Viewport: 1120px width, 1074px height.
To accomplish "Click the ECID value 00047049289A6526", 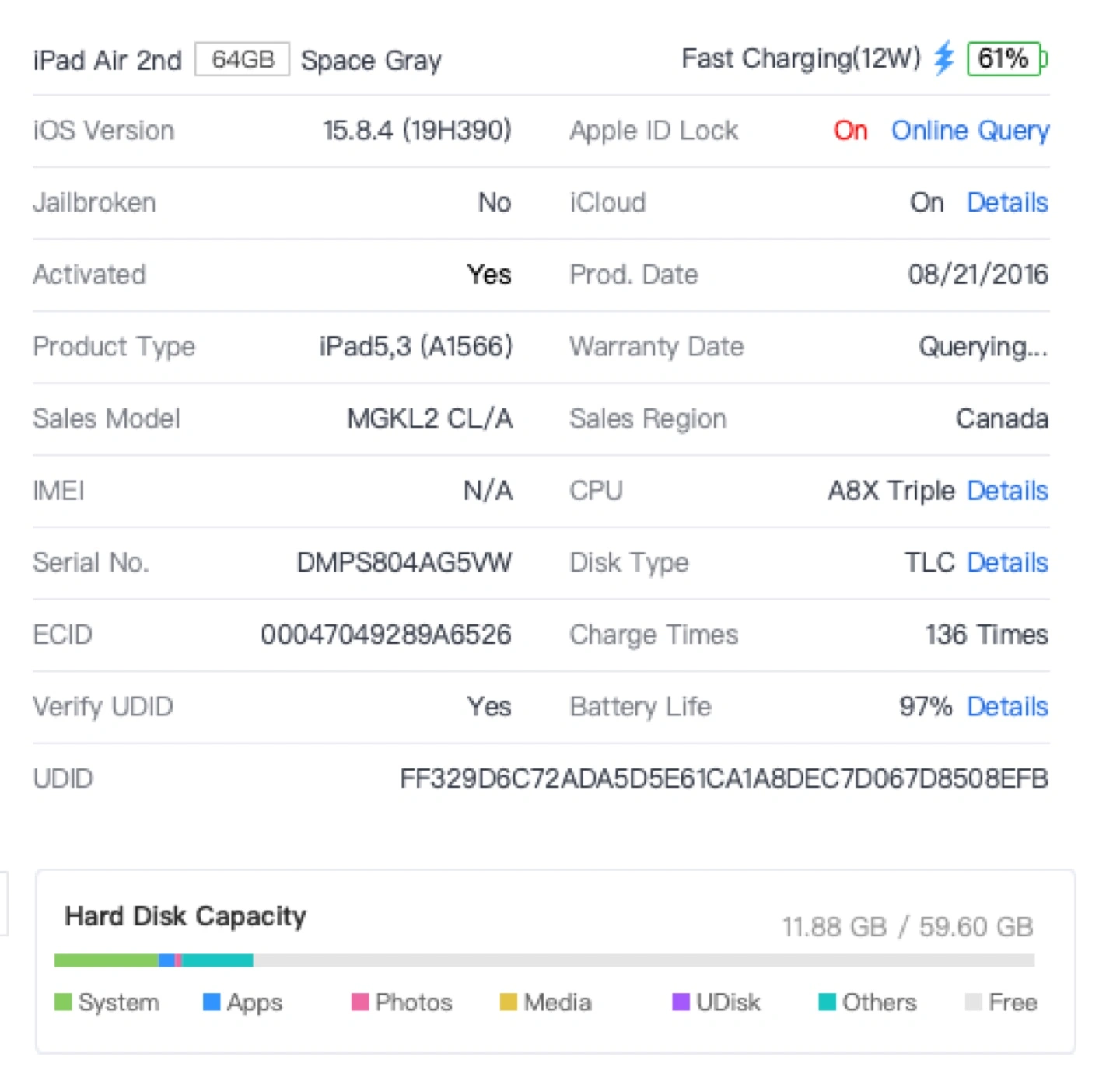I will pyautogui.click(x=386, y=635).
